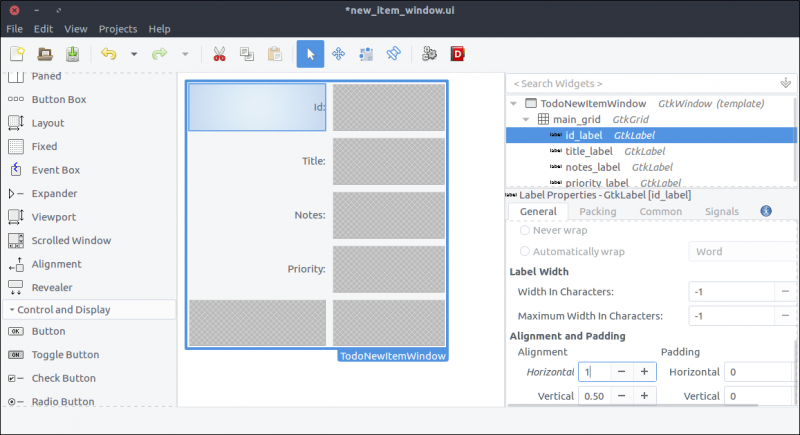The image size is (800, 435).
Task: Select the Automatically wrap radio option
Action: coord(526,252)
